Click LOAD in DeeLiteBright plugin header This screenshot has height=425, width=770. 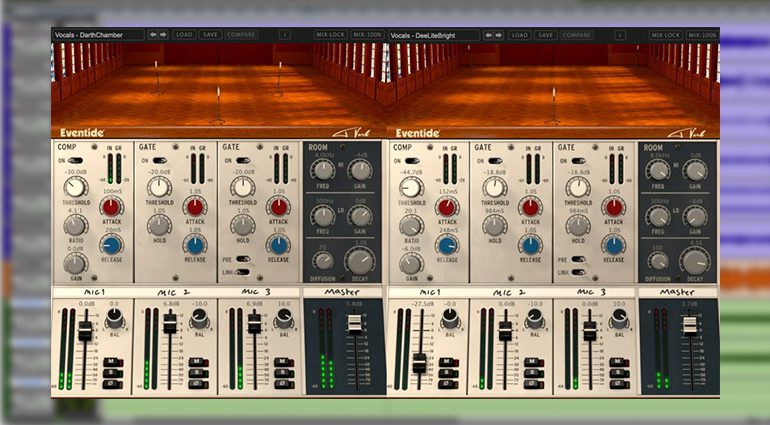click(520, 35)
